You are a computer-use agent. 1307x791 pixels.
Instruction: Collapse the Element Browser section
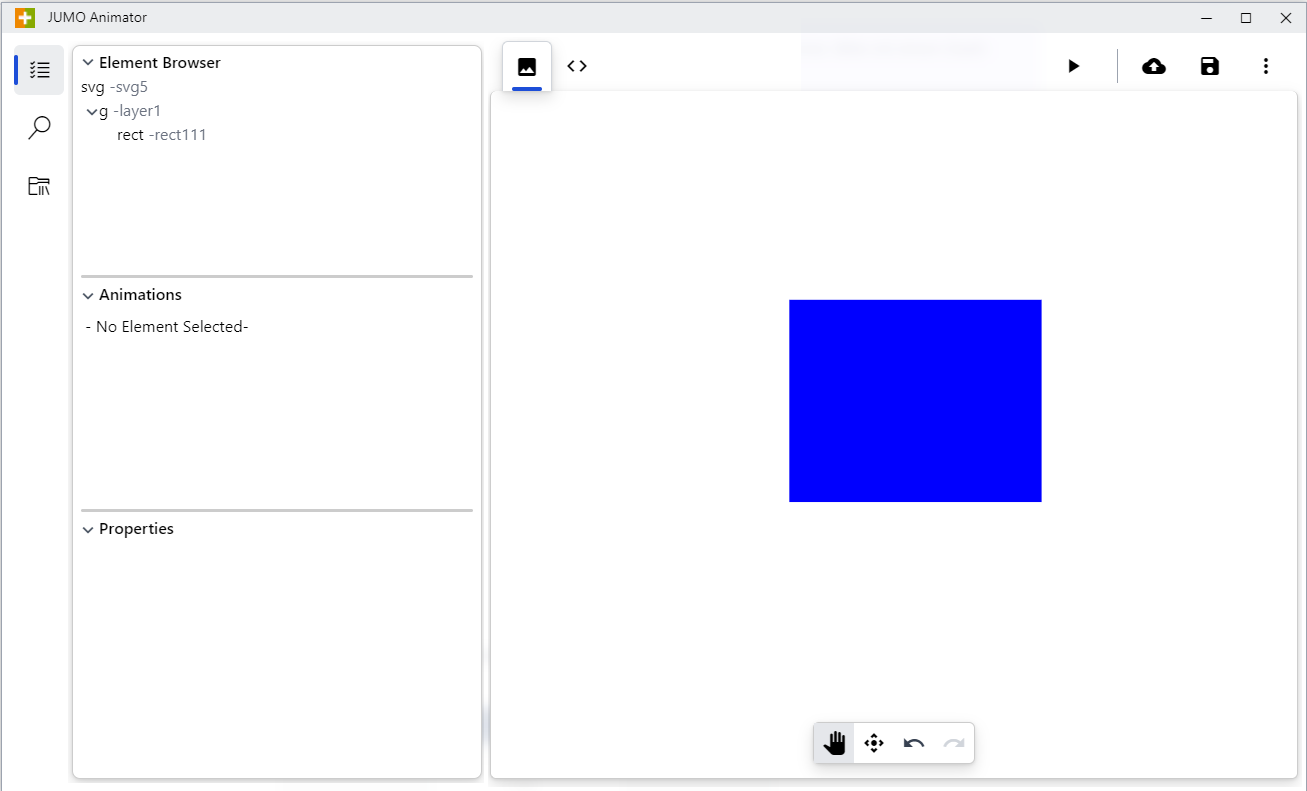tap(88, 63)
